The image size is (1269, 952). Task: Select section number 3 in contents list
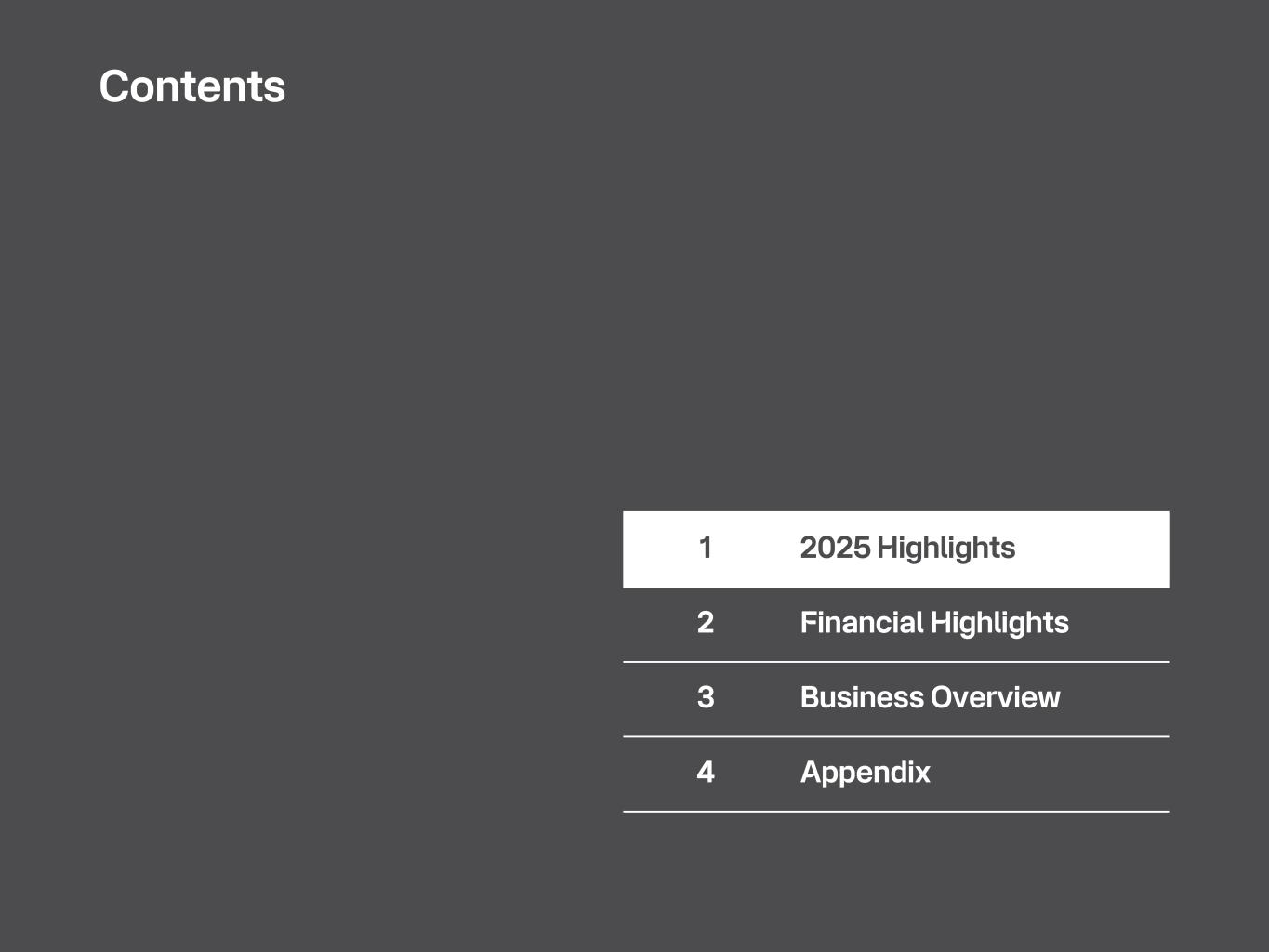pos(706,697)
